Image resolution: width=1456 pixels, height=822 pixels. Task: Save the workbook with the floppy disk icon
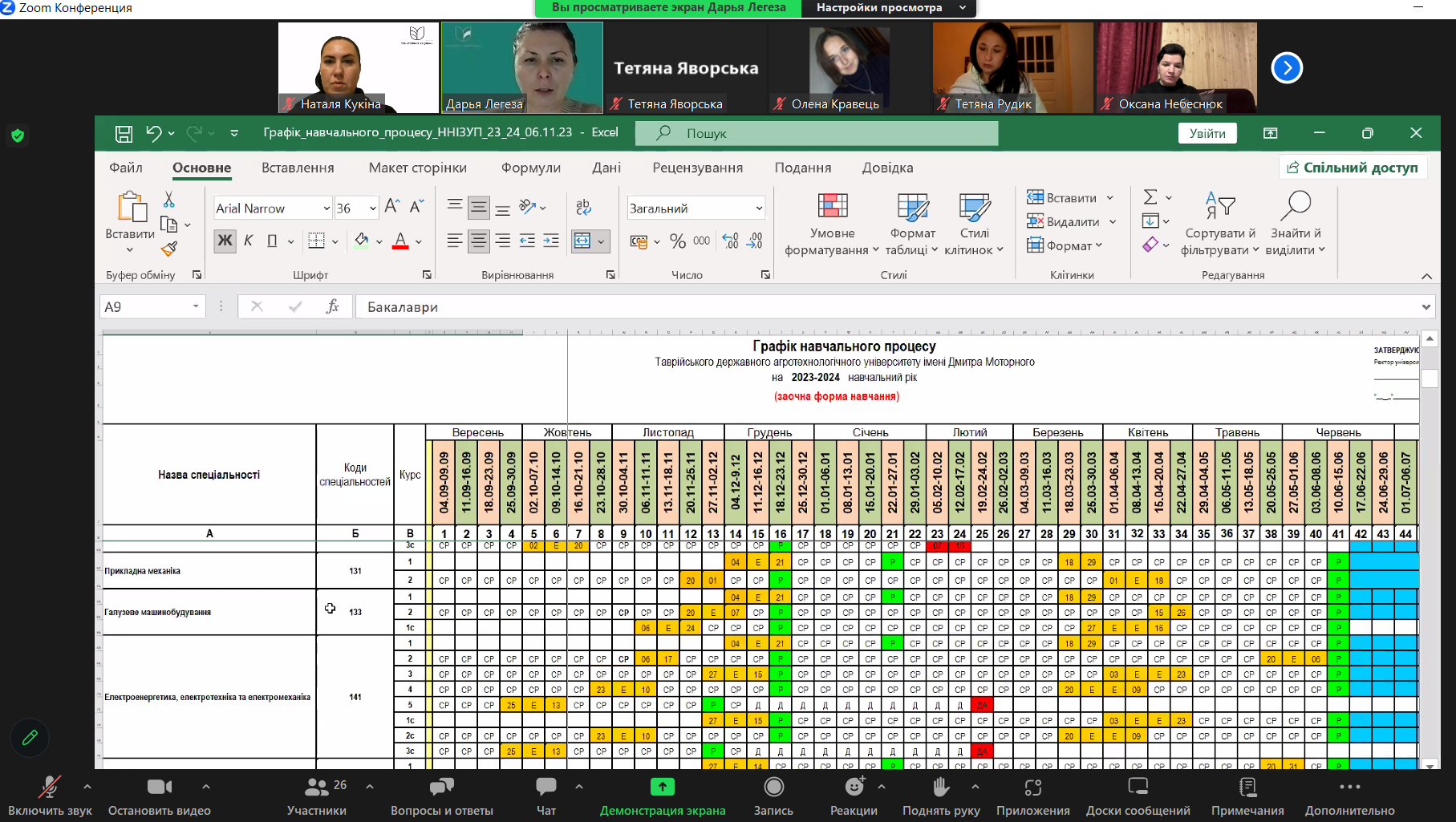(x=124, y=133)
